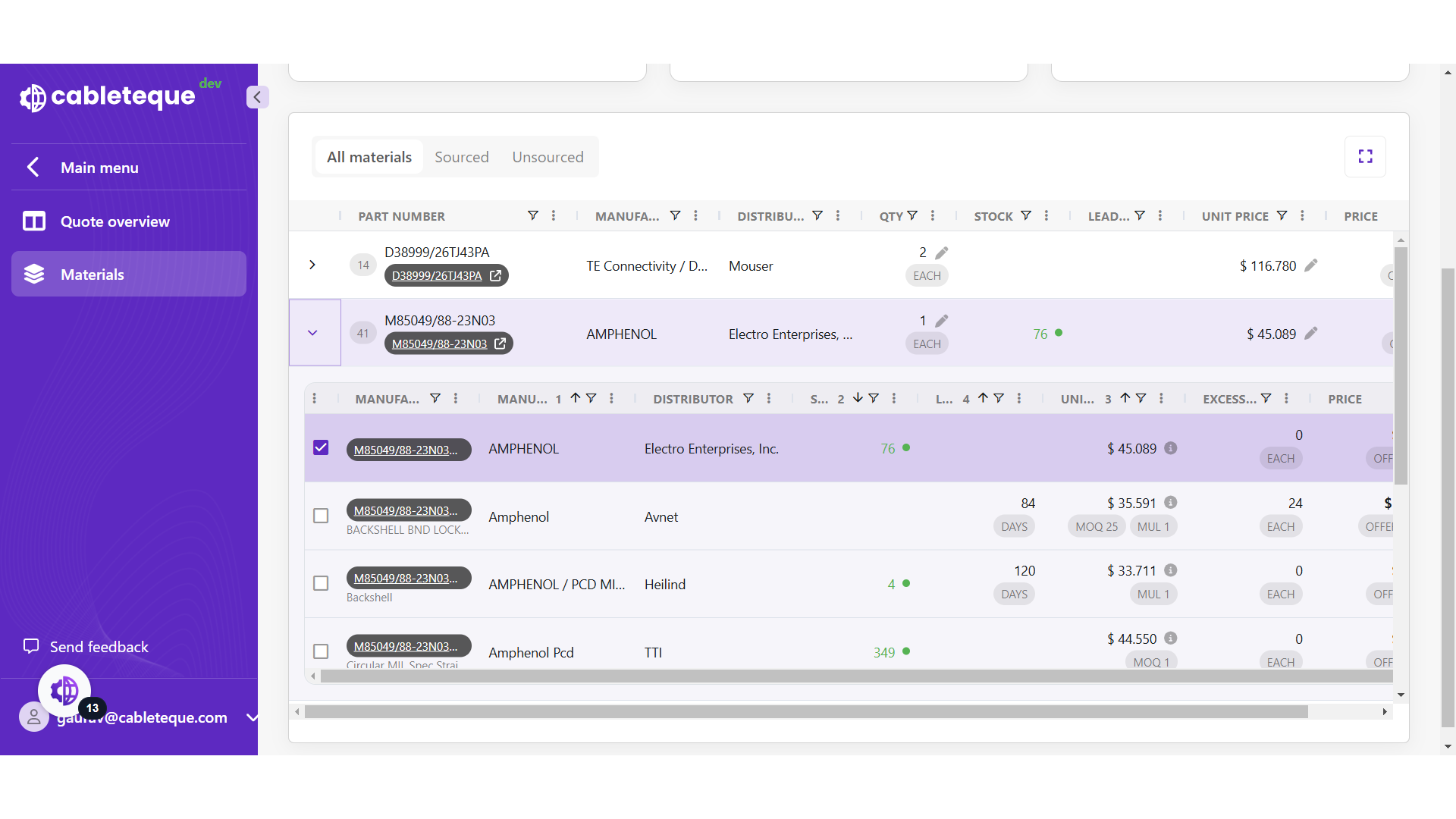Open column menu dots for STOCK column
1456x819 pixels.
1046,216
